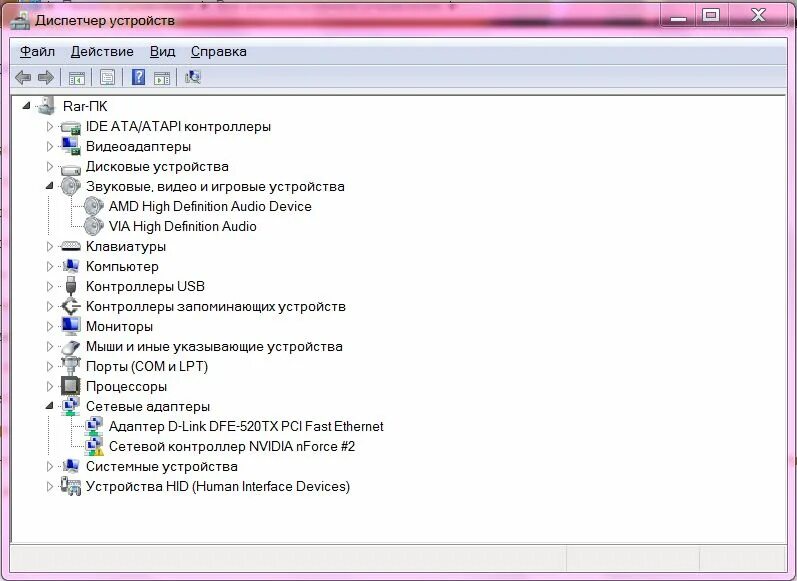Image resolution: width=797 pixels, height=581 pixels.
Task: Expand the Контроллеры USB category
Action: click(49, 286)
